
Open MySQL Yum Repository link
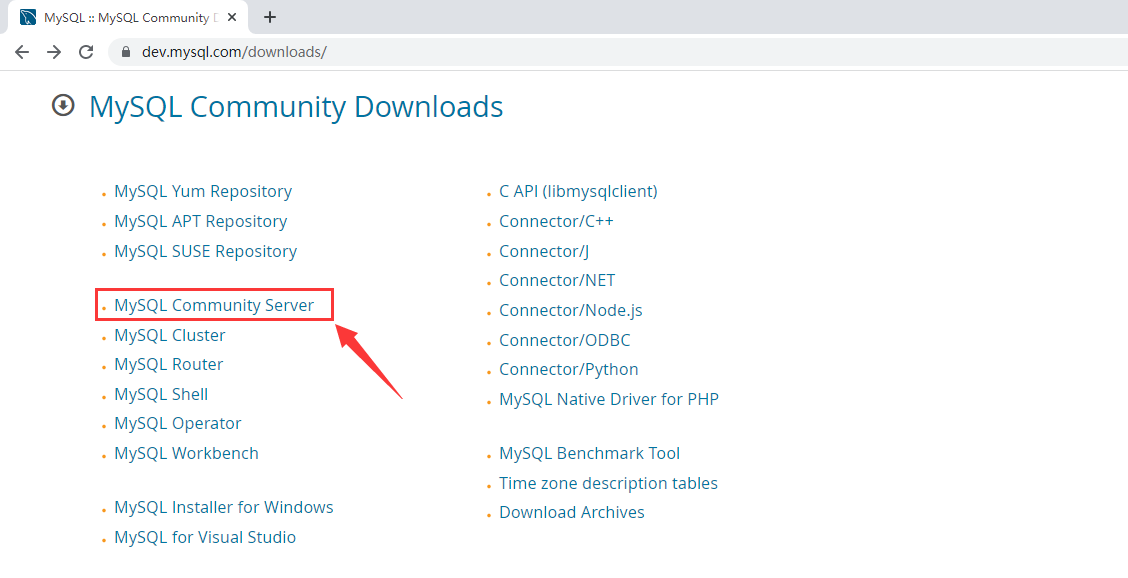[x=203, y=191]
